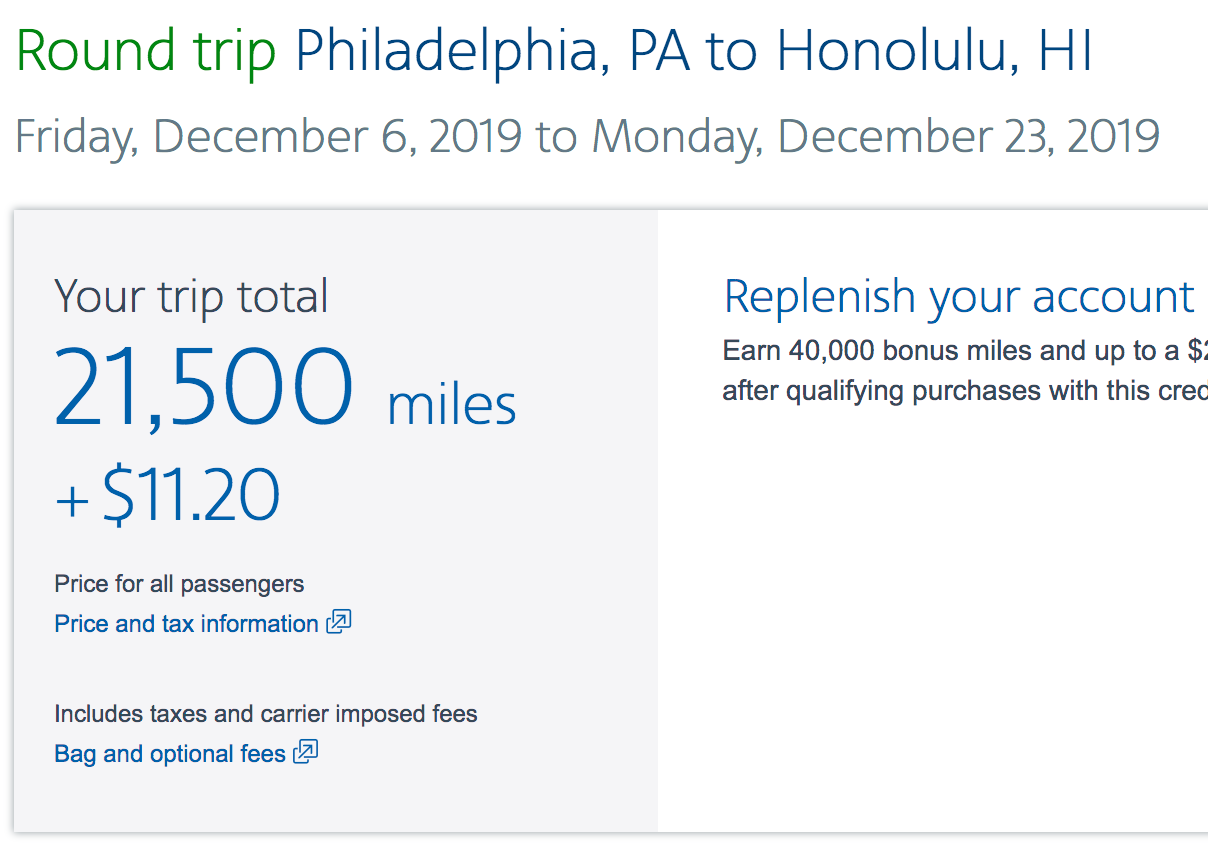Viewport: 1208px width, 850px height.
Task: Click external-link icon beside Bag and optional fees
Action: 306,752
